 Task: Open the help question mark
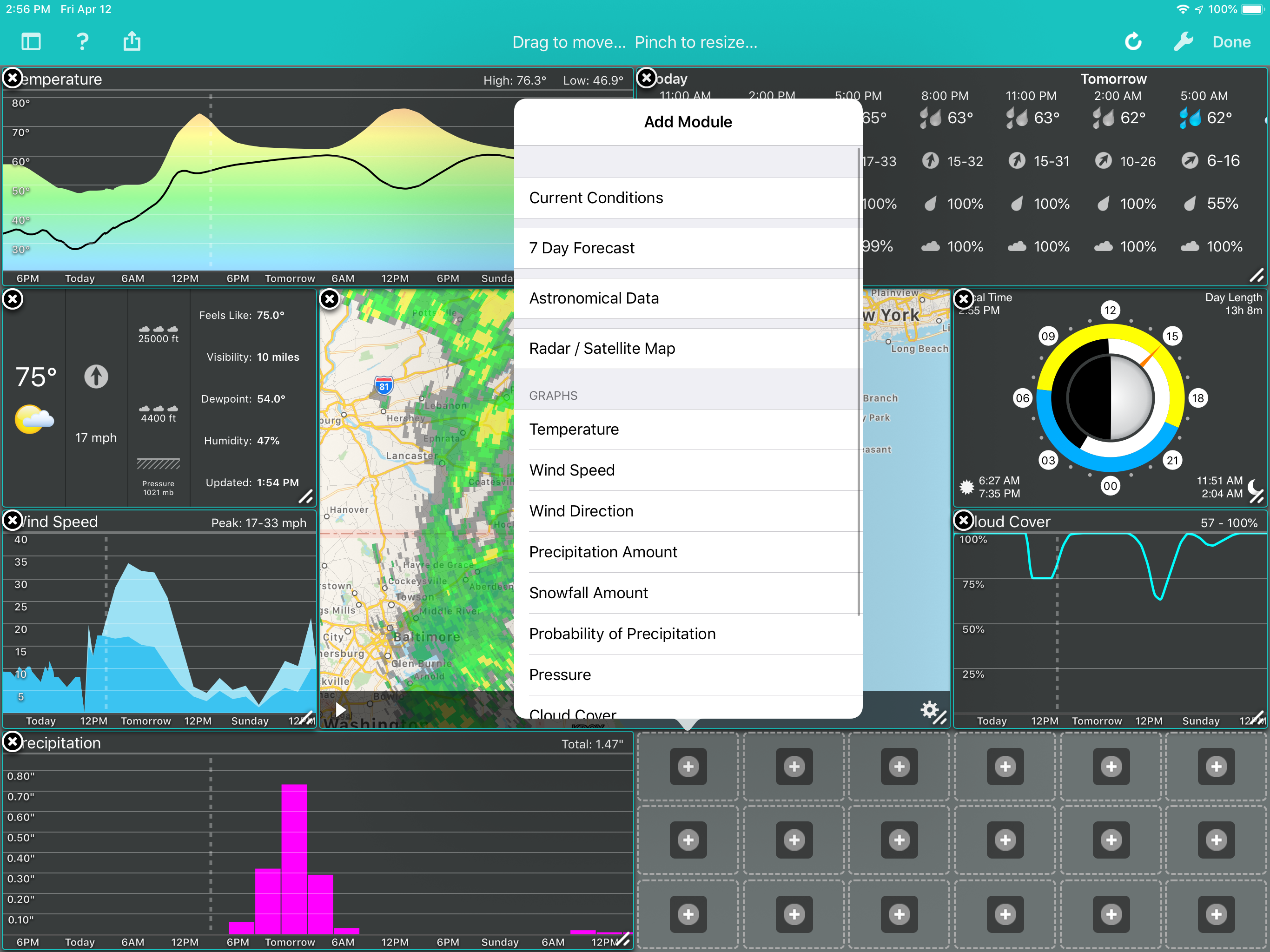(x=82, y=41)
